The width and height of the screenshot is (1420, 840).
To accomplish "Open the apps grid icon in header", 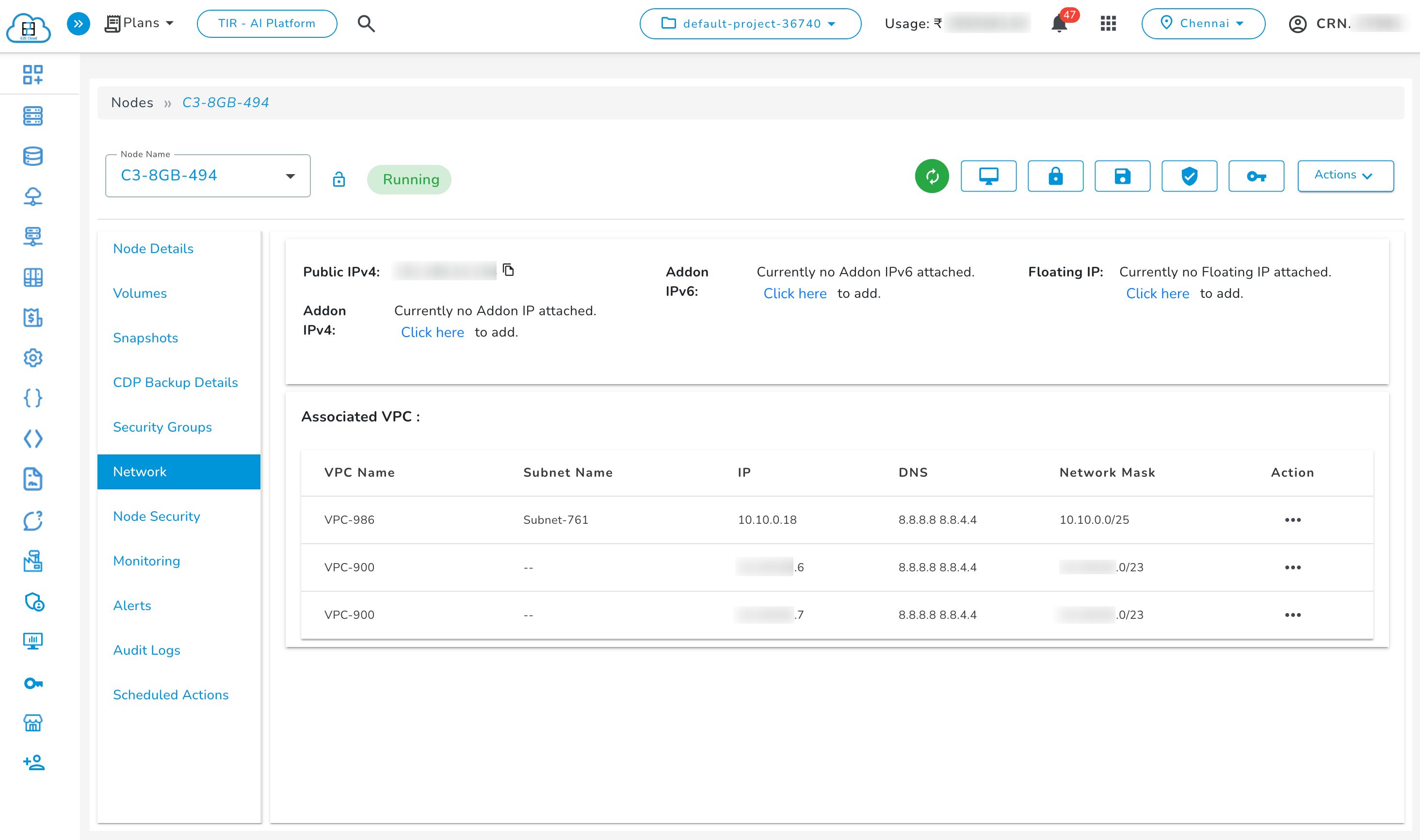I will point(1108,23).
